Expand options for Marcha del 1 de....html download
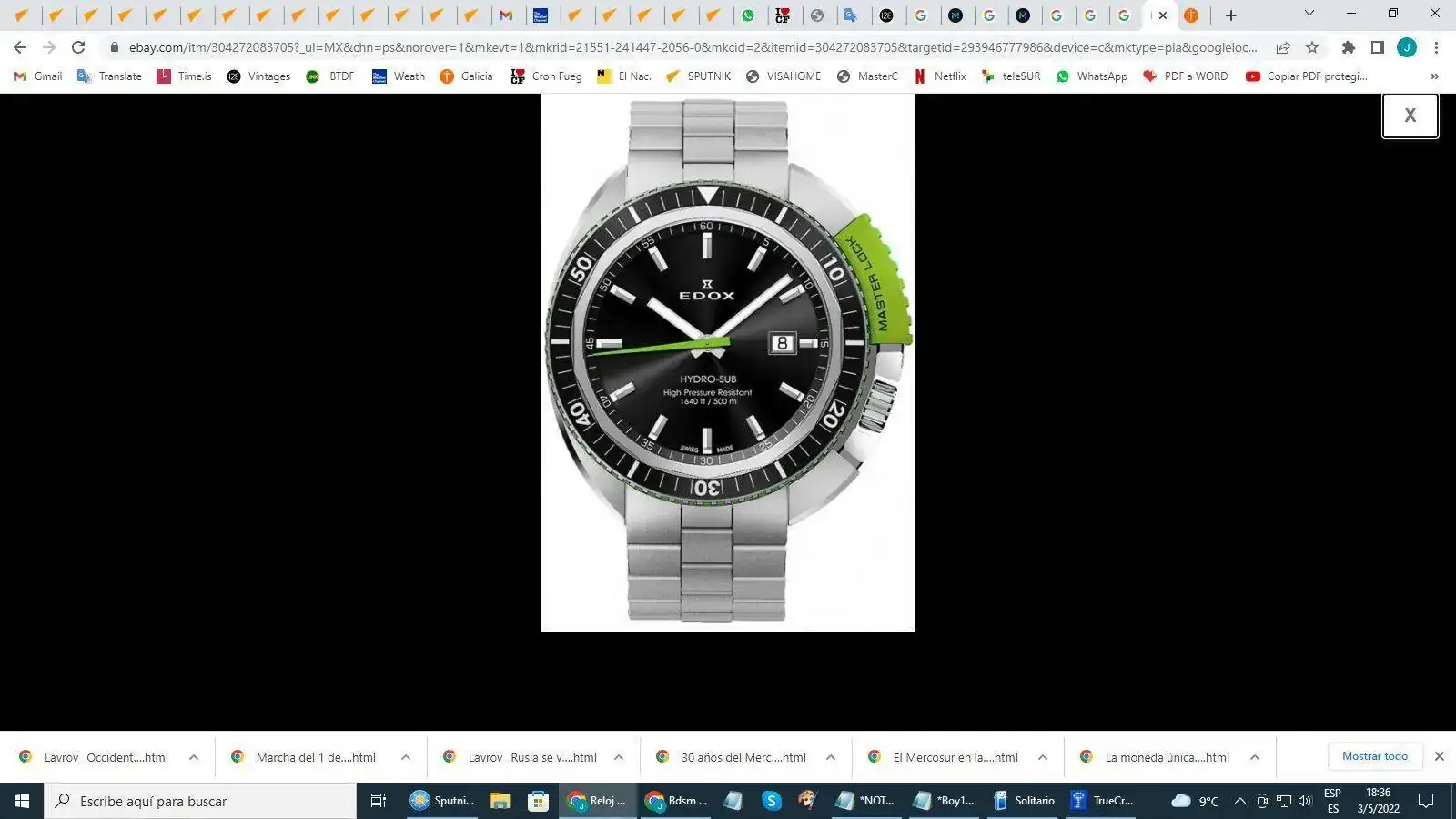 pos(406,757)
